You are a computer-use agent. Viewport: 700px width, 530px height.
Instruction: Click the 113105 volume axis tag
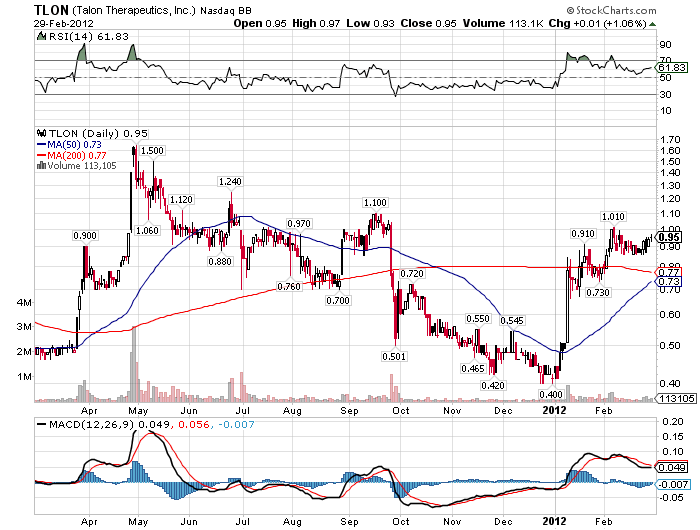tap(676, 398)
